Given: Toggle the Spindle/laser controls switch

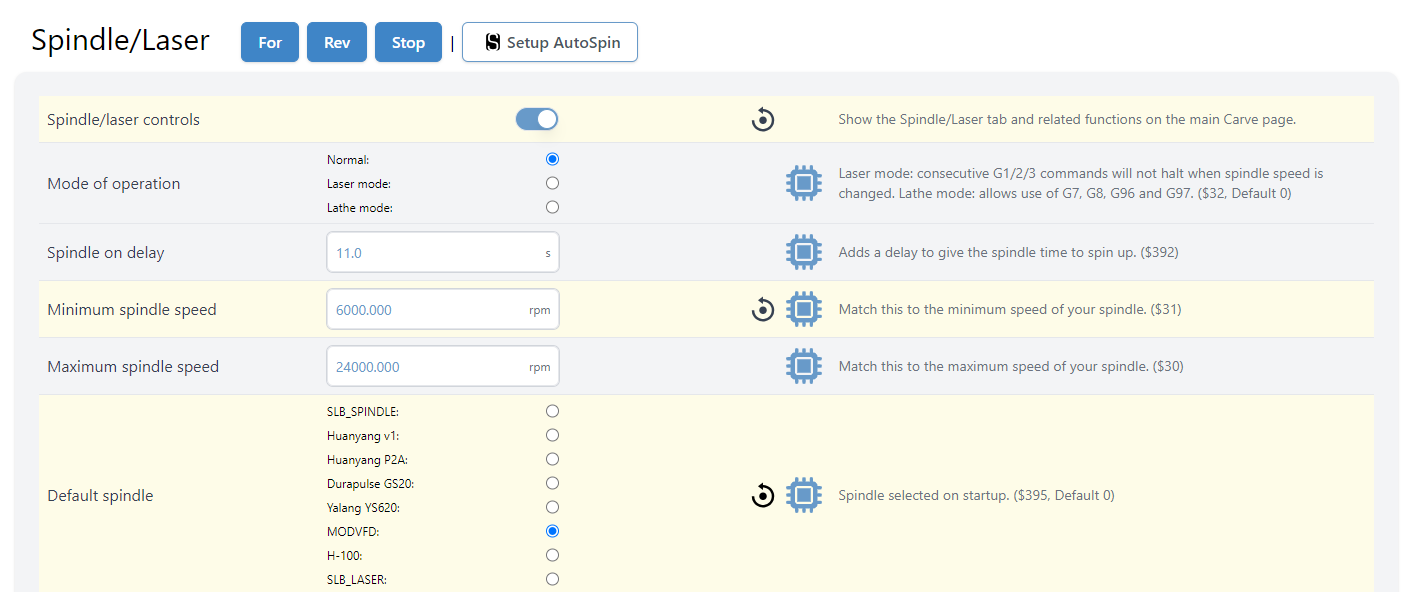Looking at the screenshot, I should [537, 120].
